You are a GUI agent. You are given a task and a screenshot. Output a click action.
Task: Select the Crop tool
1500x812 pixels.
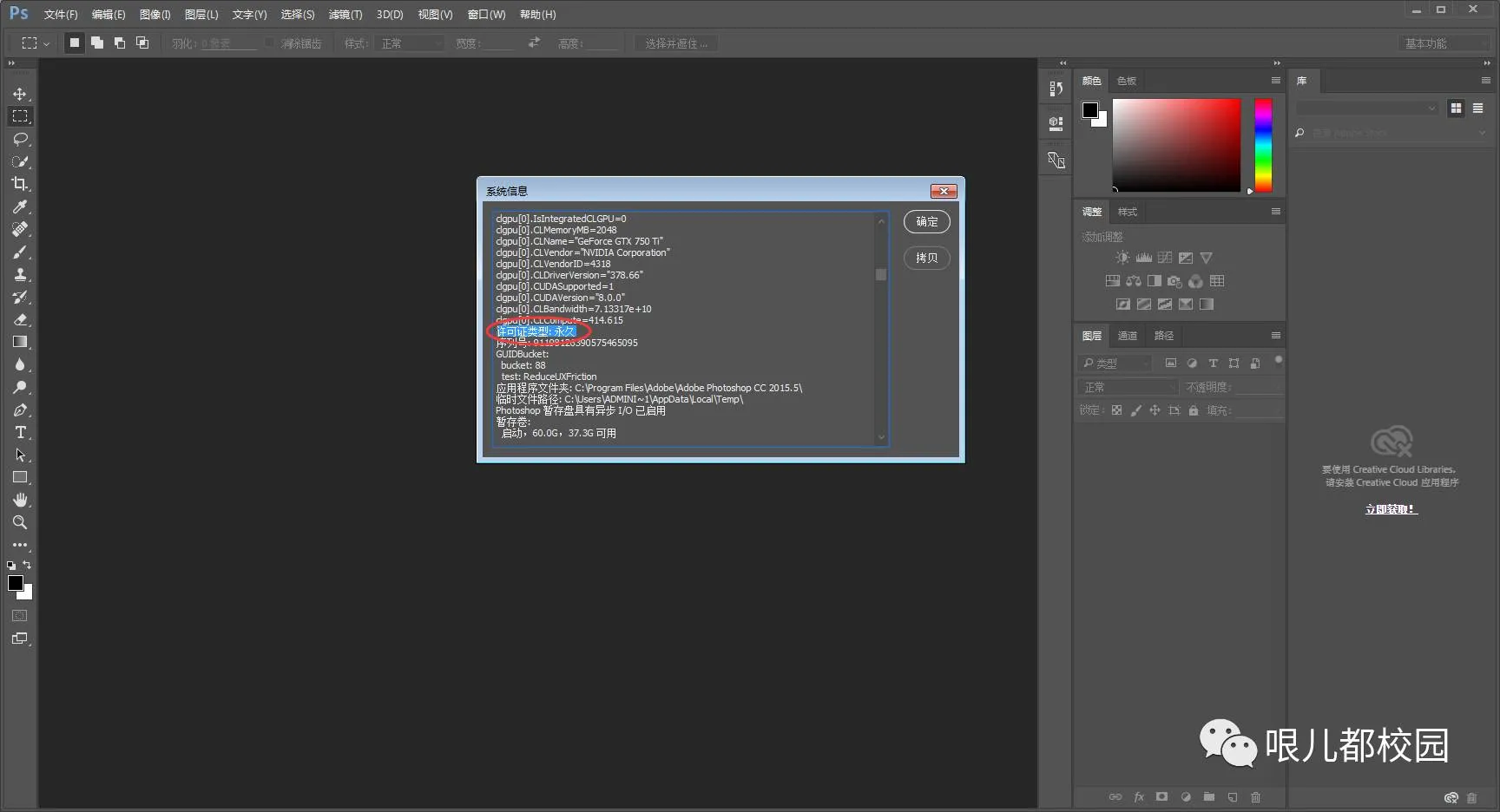tap(20, 184)
